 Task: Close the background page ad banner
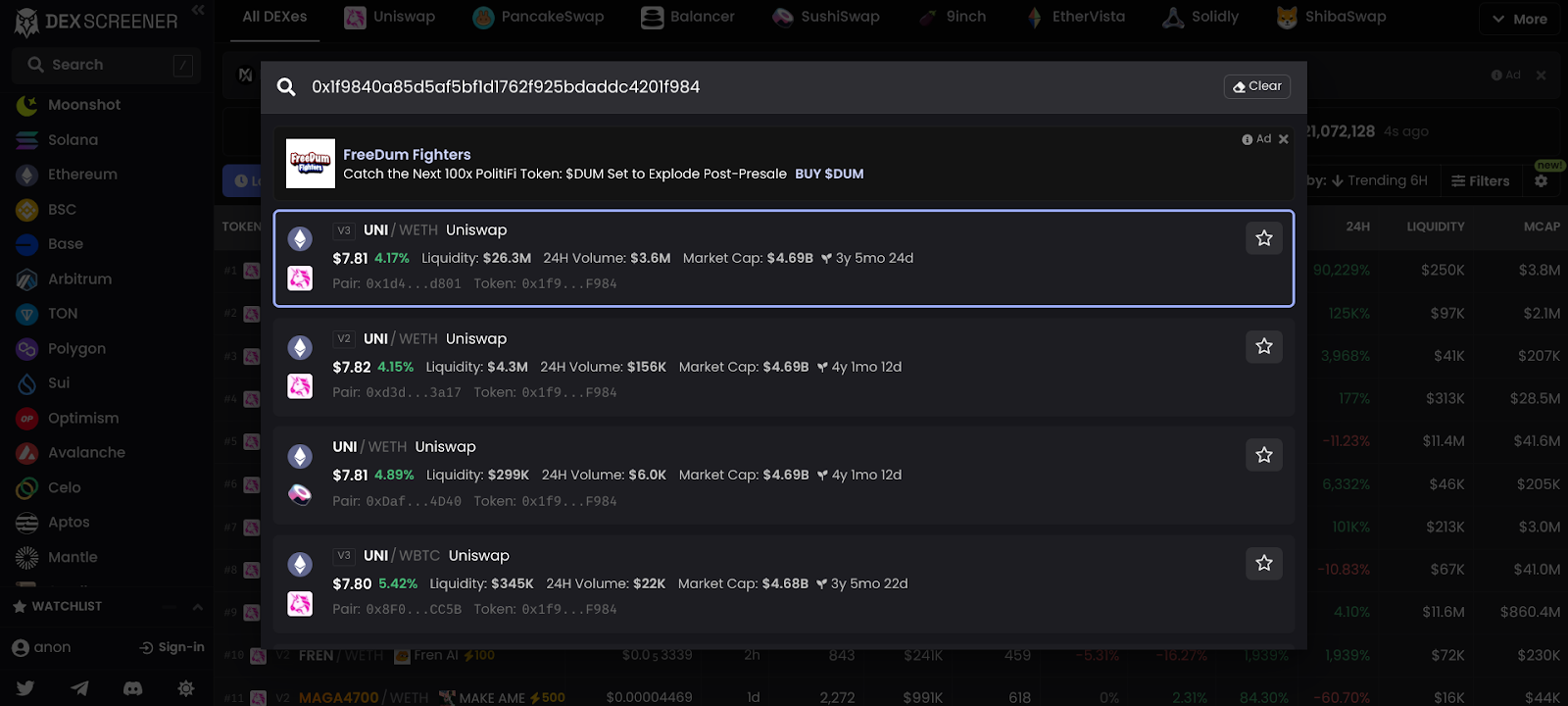pyautogui.click(x=1541, y=76)
